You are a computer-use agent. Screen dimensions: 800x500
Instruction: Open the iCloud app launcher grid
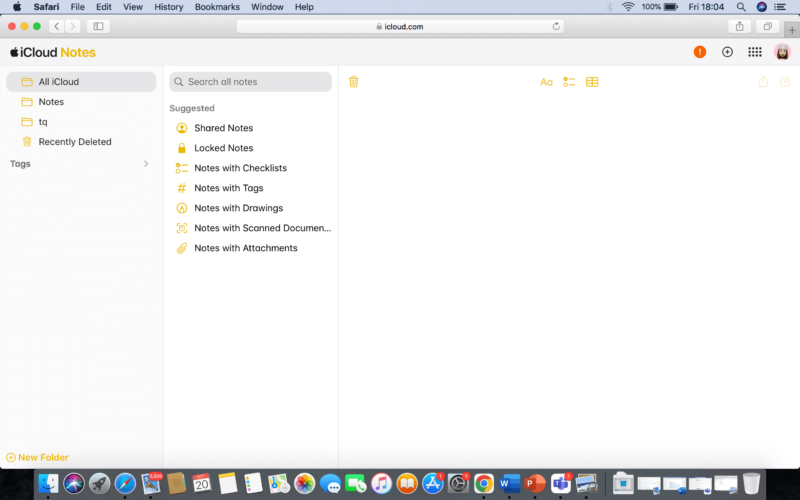pyautogui.click(x=755, y=52)
